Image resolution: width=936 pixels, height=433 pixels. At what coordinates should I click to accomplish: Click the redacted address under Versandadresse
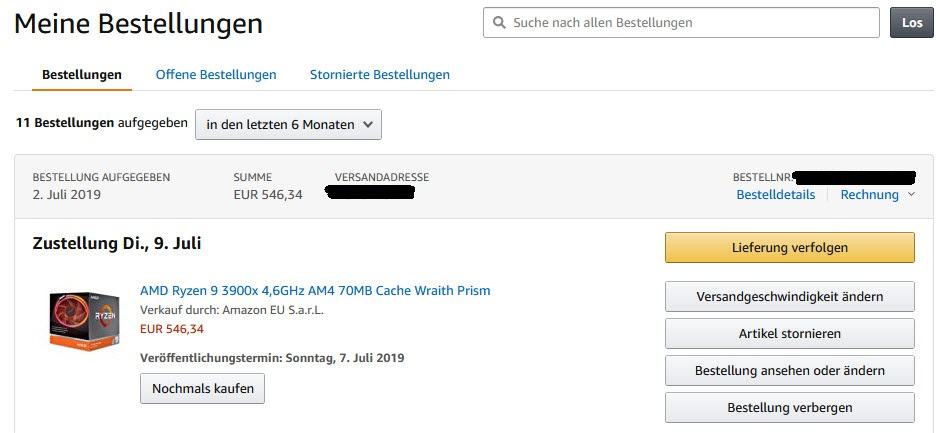[x=370, y=192]
